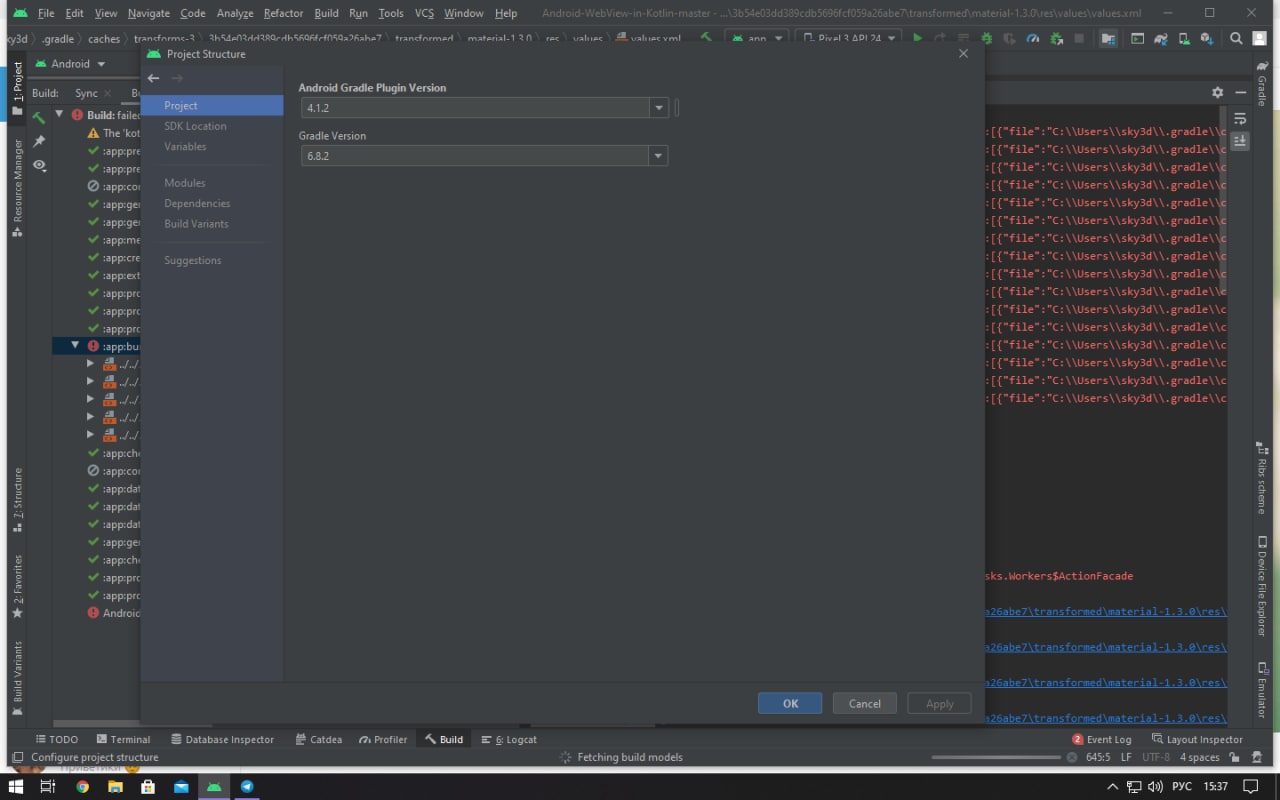The image size is (1280, 800).
Task: Open Chrome from the Windows taskbar
Action: tap(82, 786)
